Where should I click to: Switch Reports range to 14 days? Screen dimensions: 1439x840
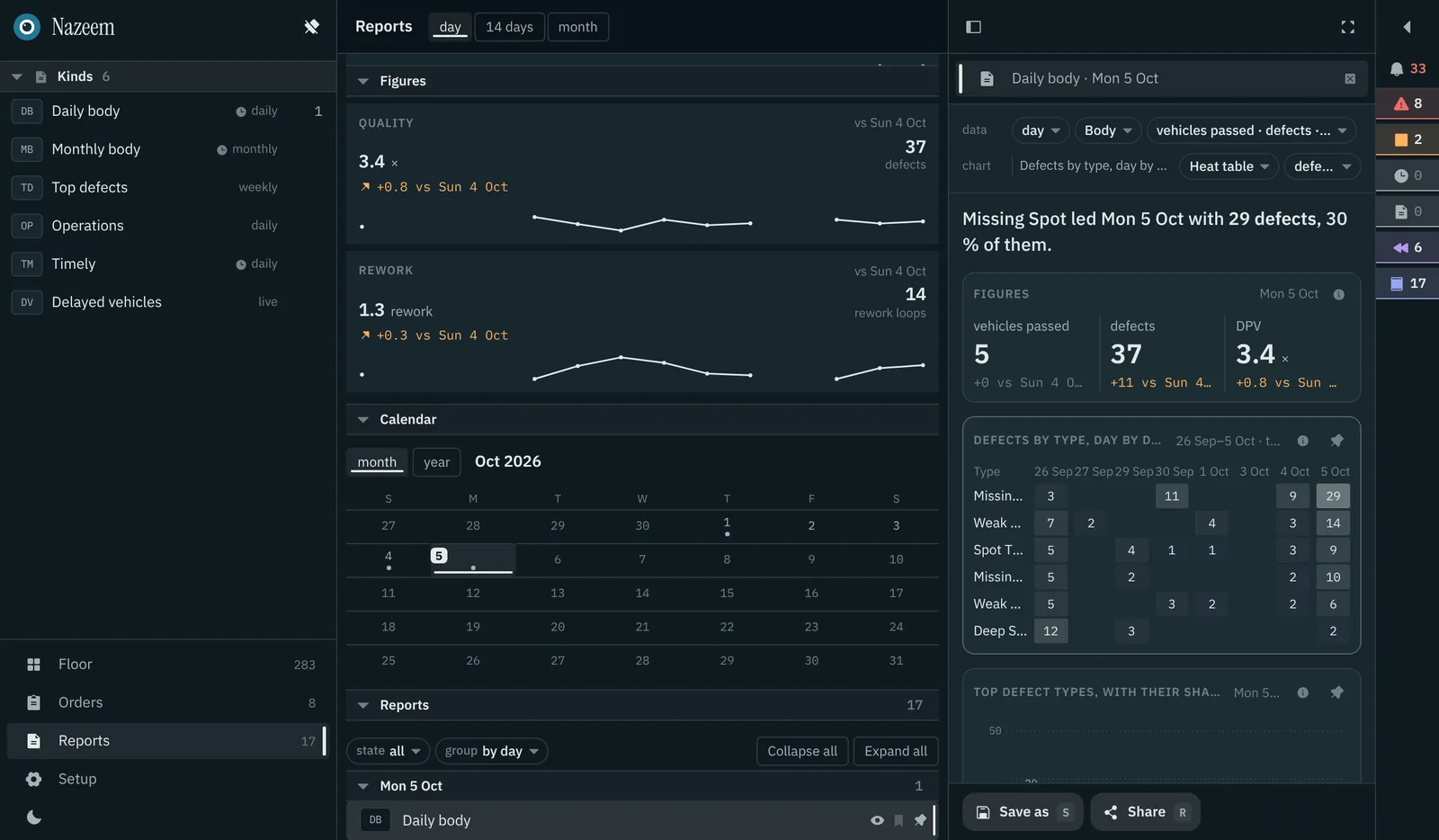coord(509,27)
